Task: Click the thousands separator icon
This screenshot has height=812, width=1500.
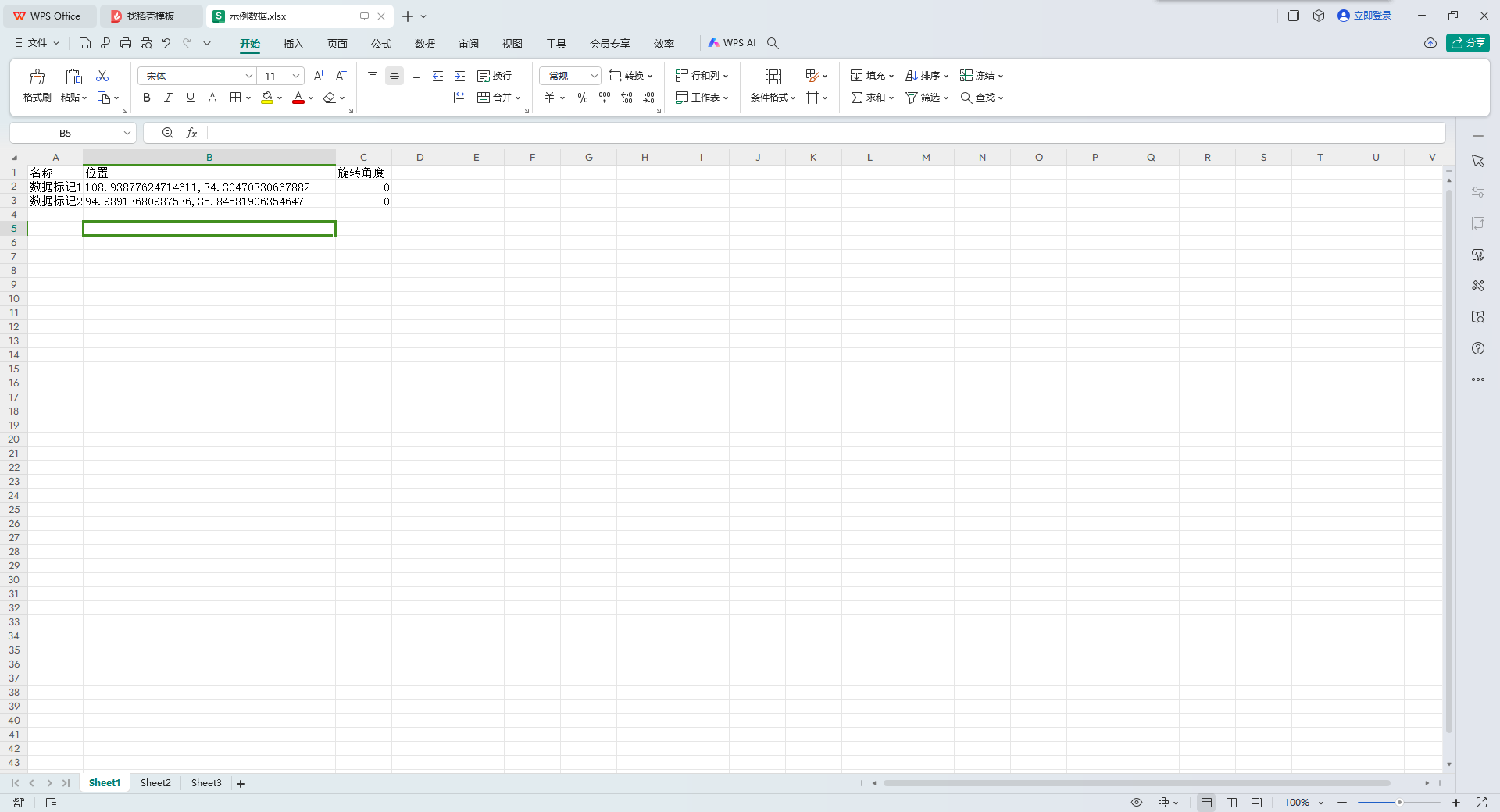Action: (605, 98)
